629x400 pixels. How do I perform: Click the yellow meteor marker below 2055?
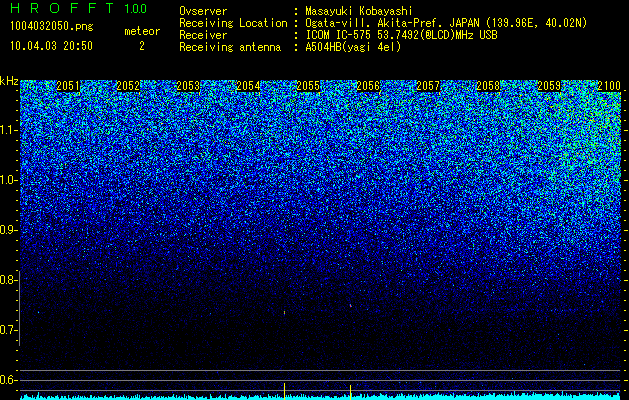[x=284, y=391]
